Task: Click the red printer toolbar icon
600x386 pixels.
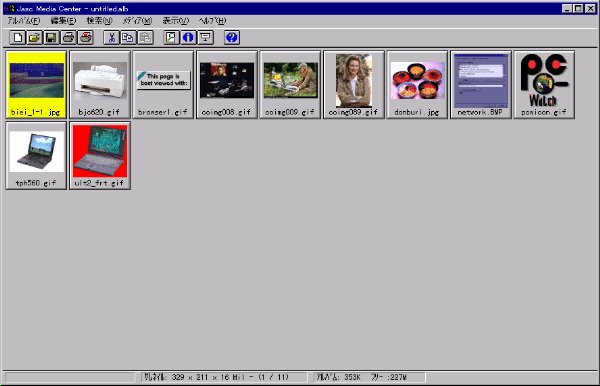Action: pos(86,37)
